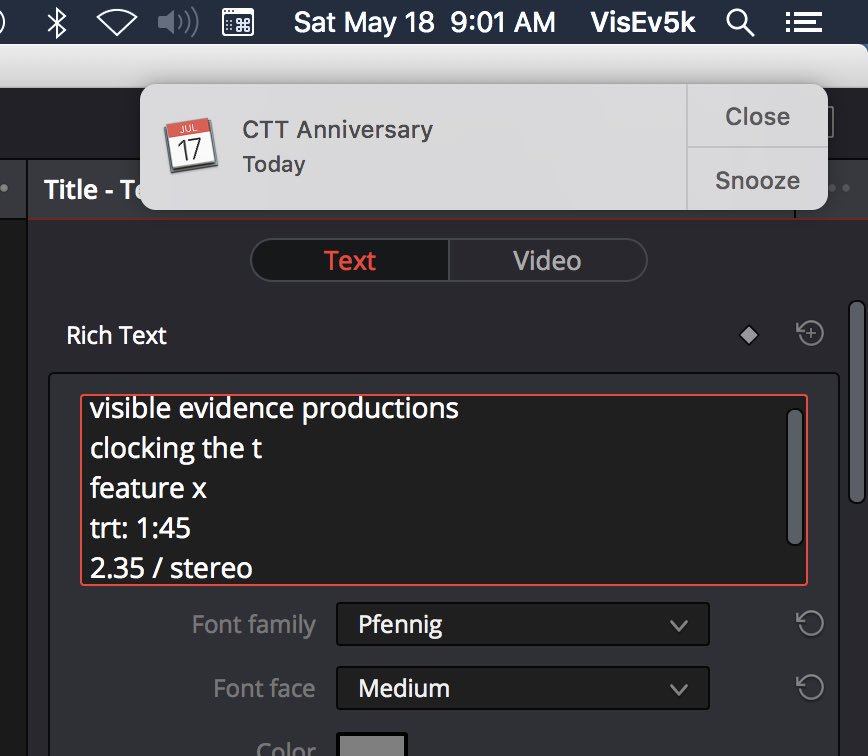Expand the Font face dropdown showing Medium
The width and height of the screenshot is (868, 756).
(522, 688)
